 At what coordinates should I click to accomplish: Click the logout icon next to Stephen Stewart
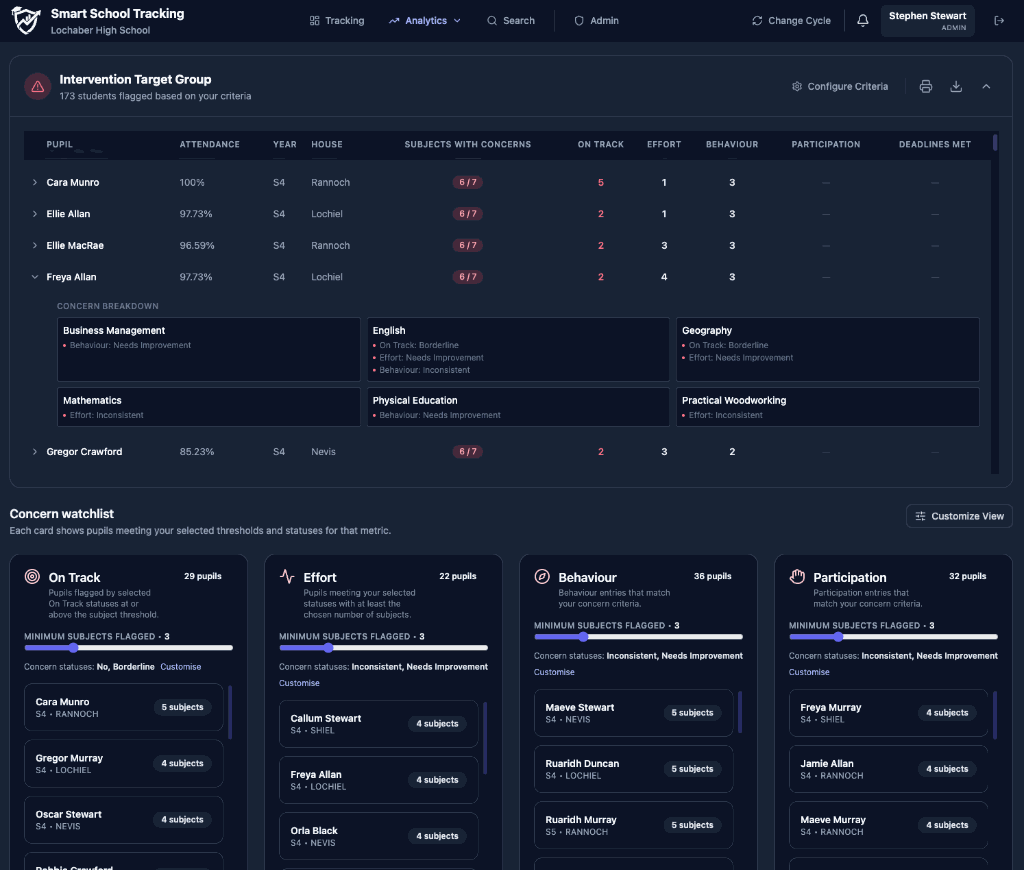999,21
